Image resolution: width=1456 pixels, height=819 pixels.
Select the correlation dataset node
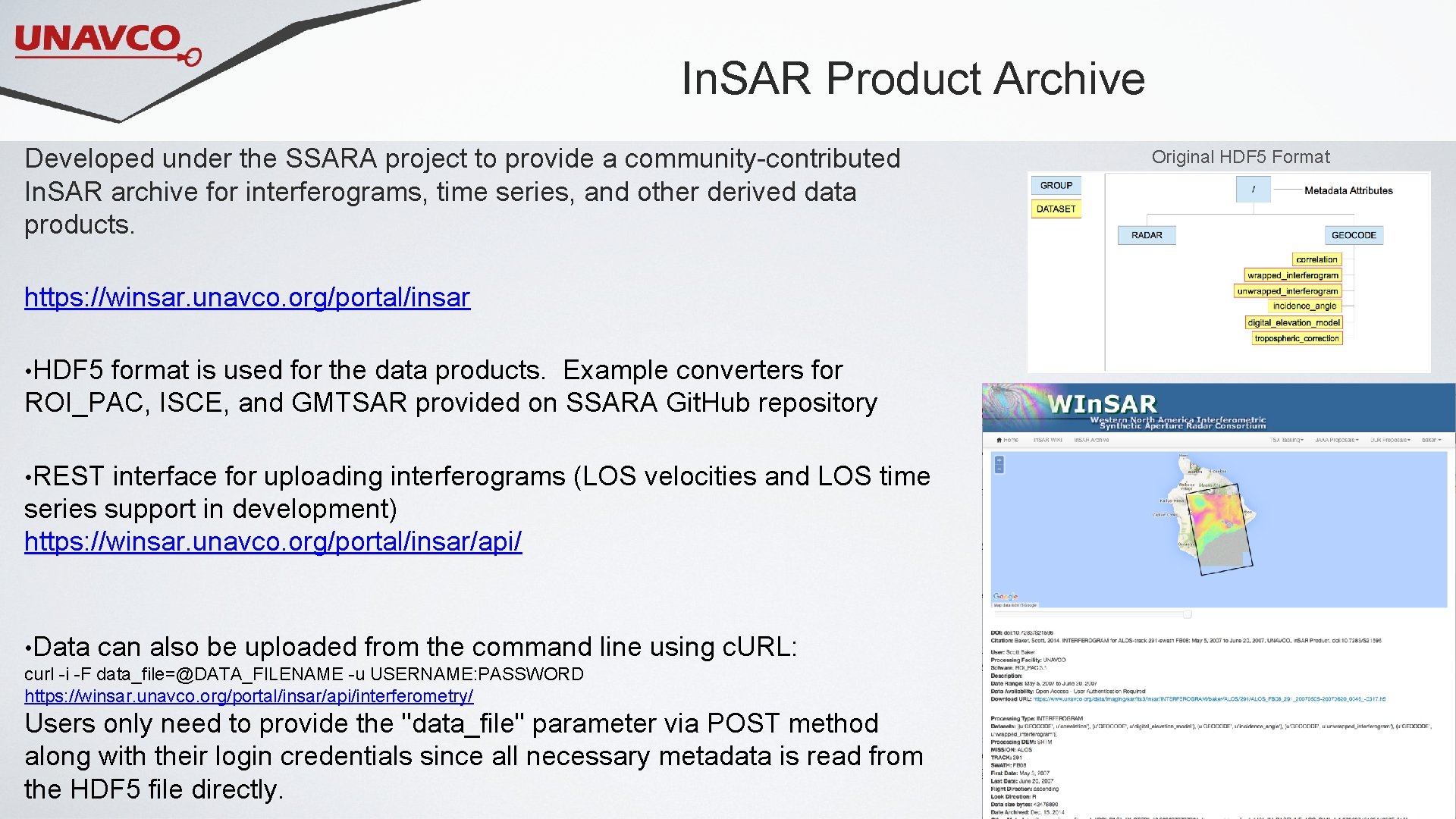(x=1316, y=259)
